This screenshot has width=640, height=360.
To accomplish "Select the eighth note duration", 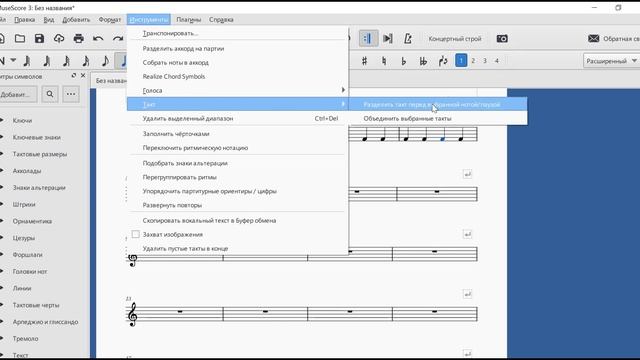I will click(x=105, y=61).
